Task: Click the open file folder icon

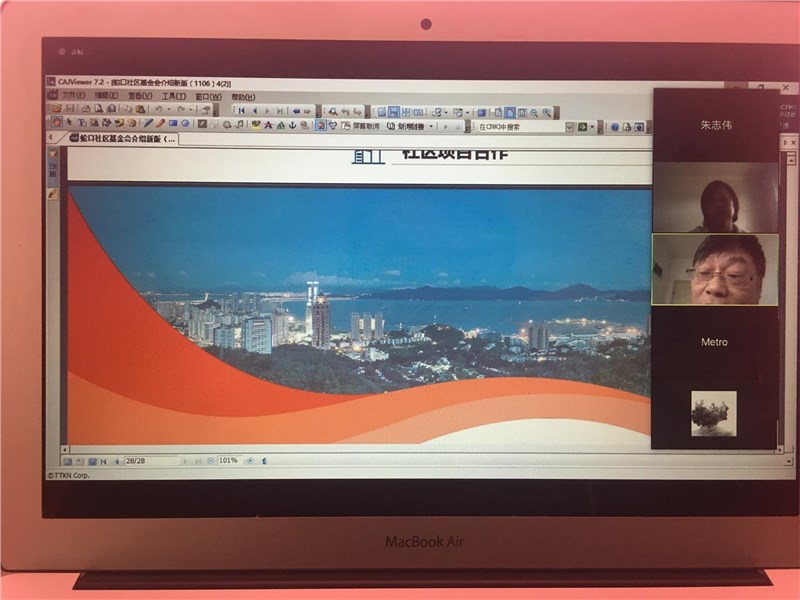Action: click(x=57, y=110)
